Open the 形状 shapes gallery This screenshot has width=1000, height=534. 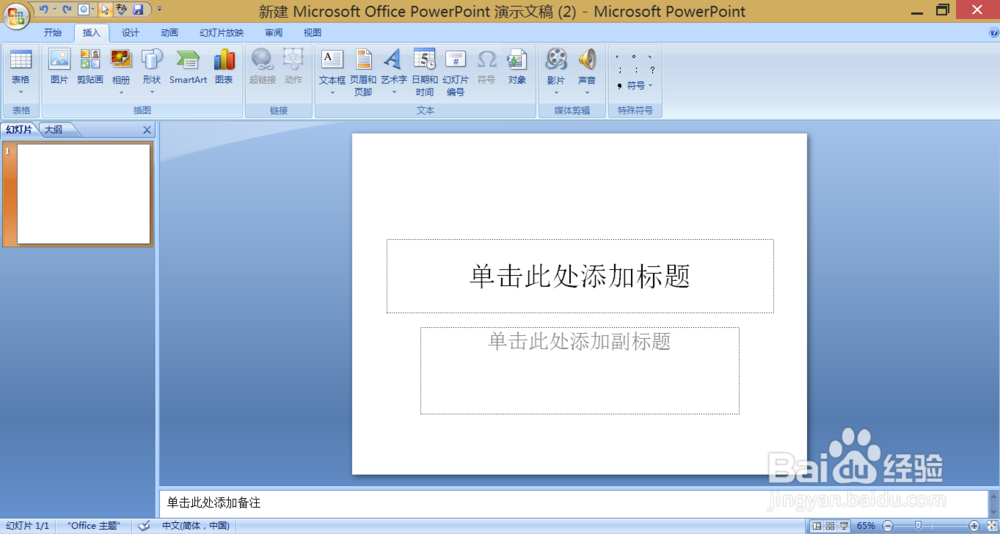pyautogui.click(x=152, y=70)
